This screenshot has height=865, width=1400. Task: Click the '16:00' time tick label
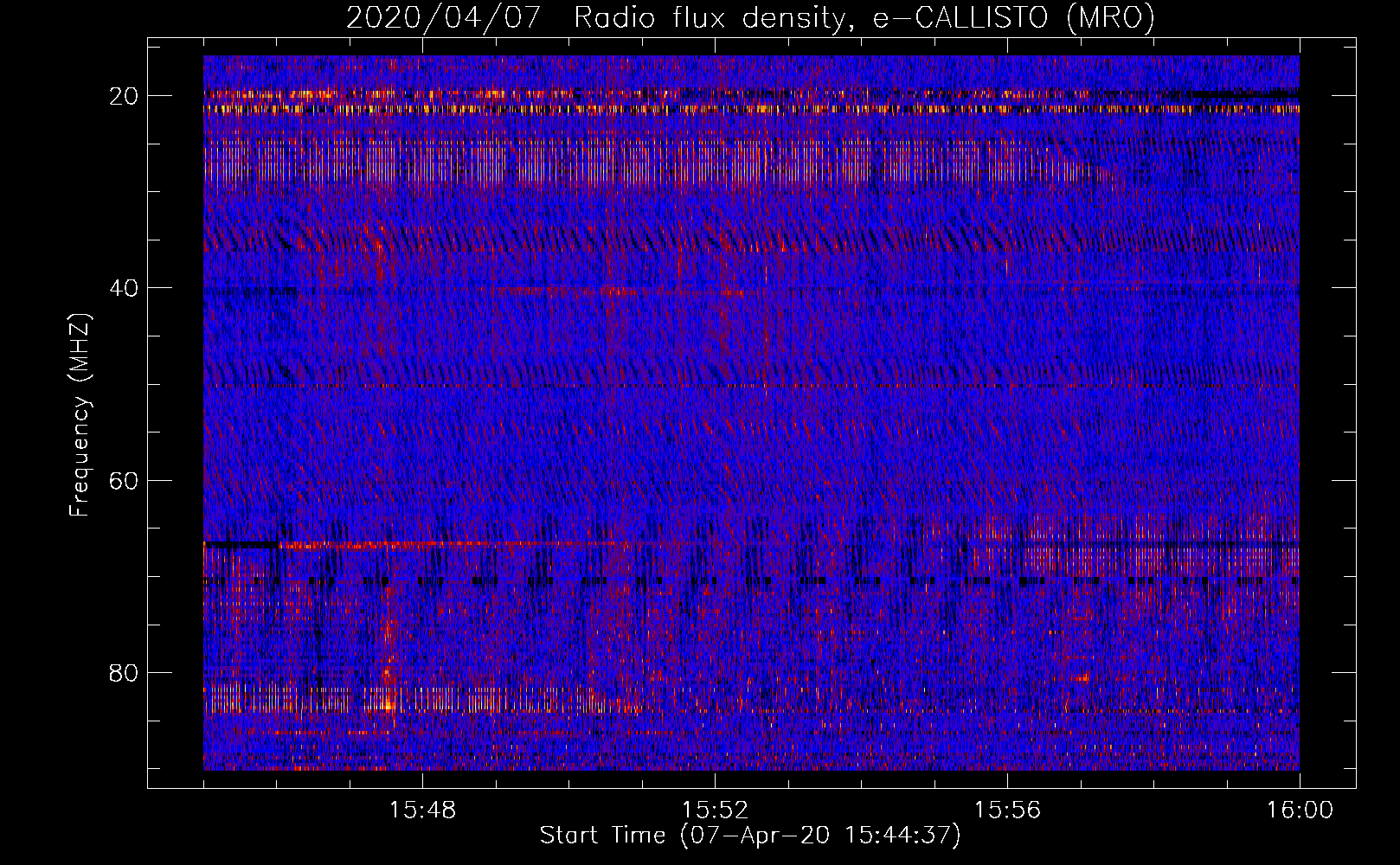pyautogui.click(x=1300, y=811)
